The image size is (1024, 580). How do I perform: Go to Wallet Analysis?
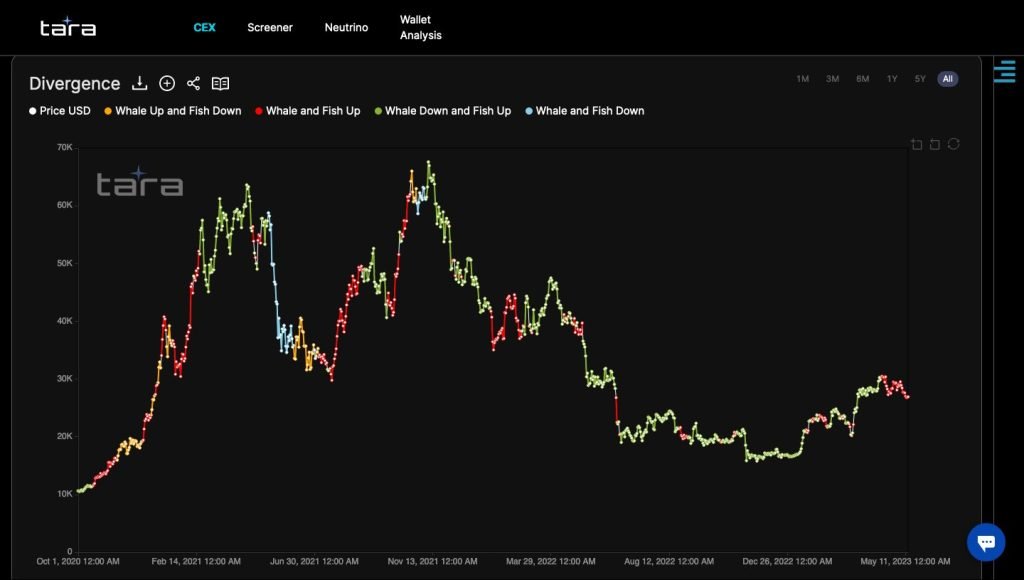[420, 27]
